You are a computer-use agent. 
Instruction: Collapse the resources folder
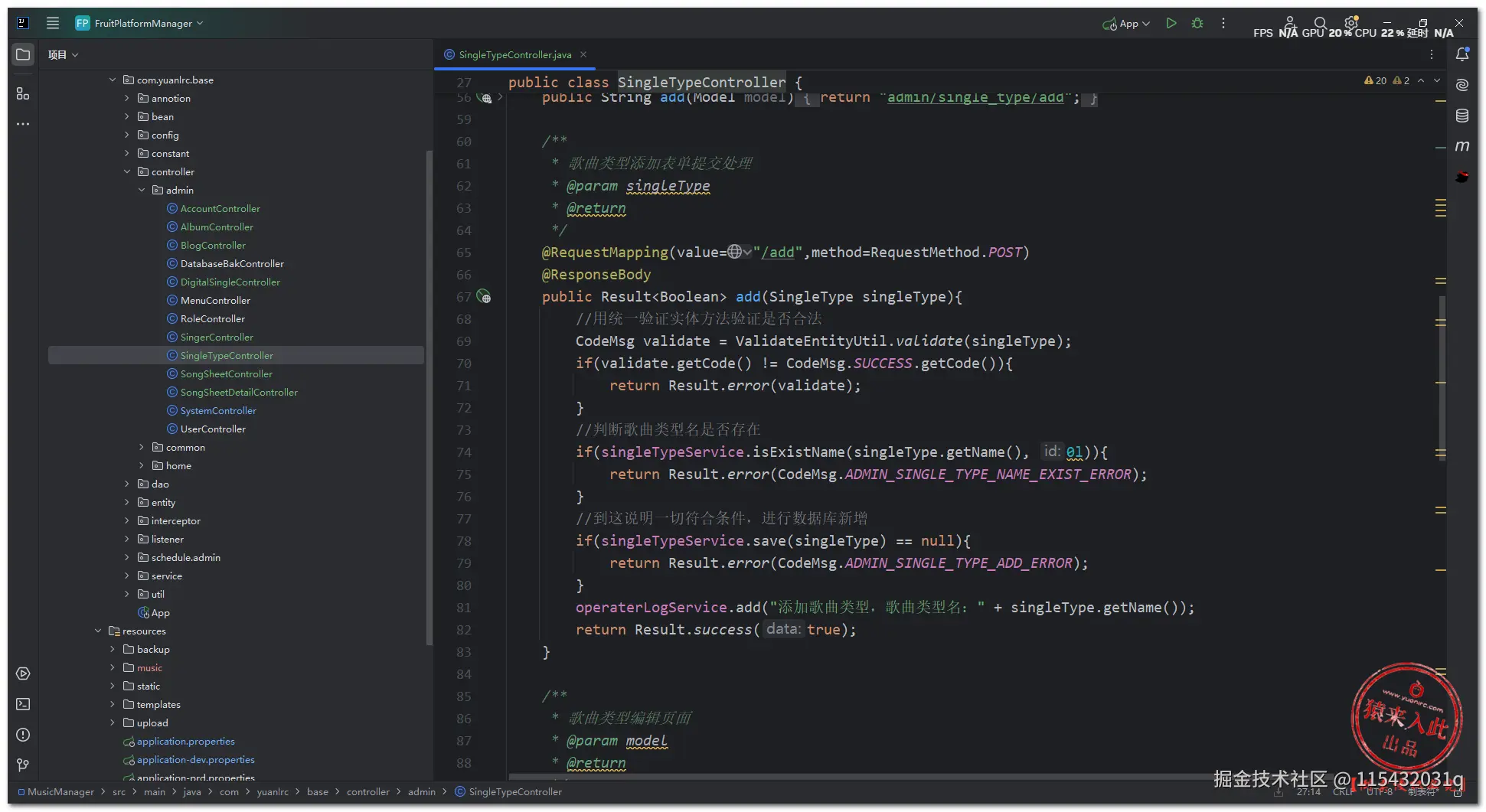coord(98,631)
